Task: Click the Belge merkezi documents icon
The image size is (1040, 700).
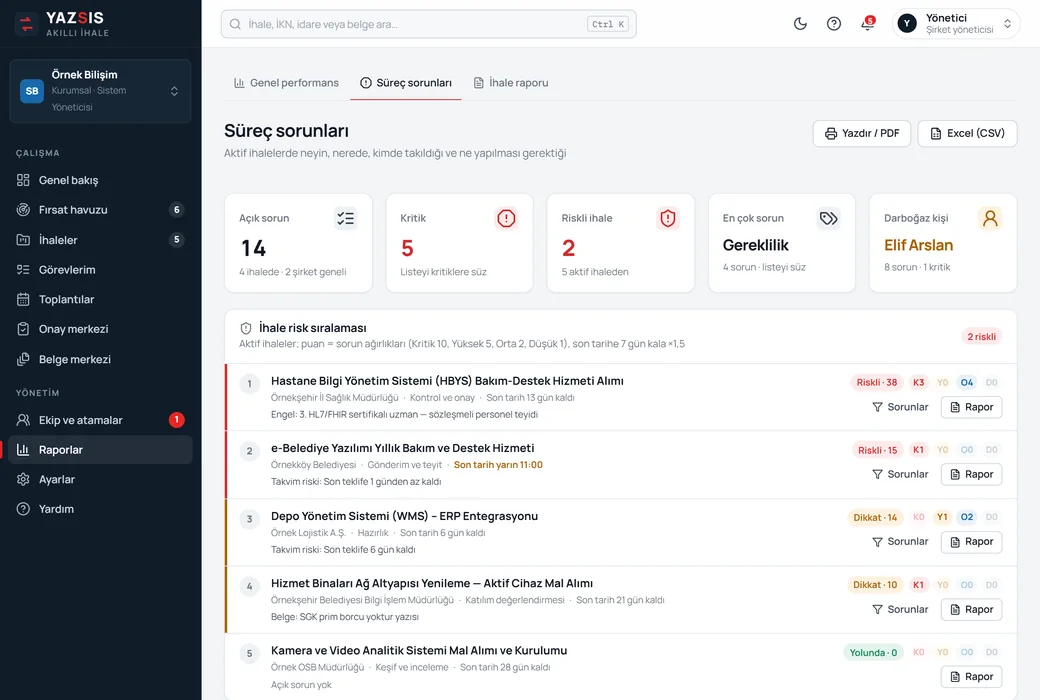Action: click(x=23, y=359)
